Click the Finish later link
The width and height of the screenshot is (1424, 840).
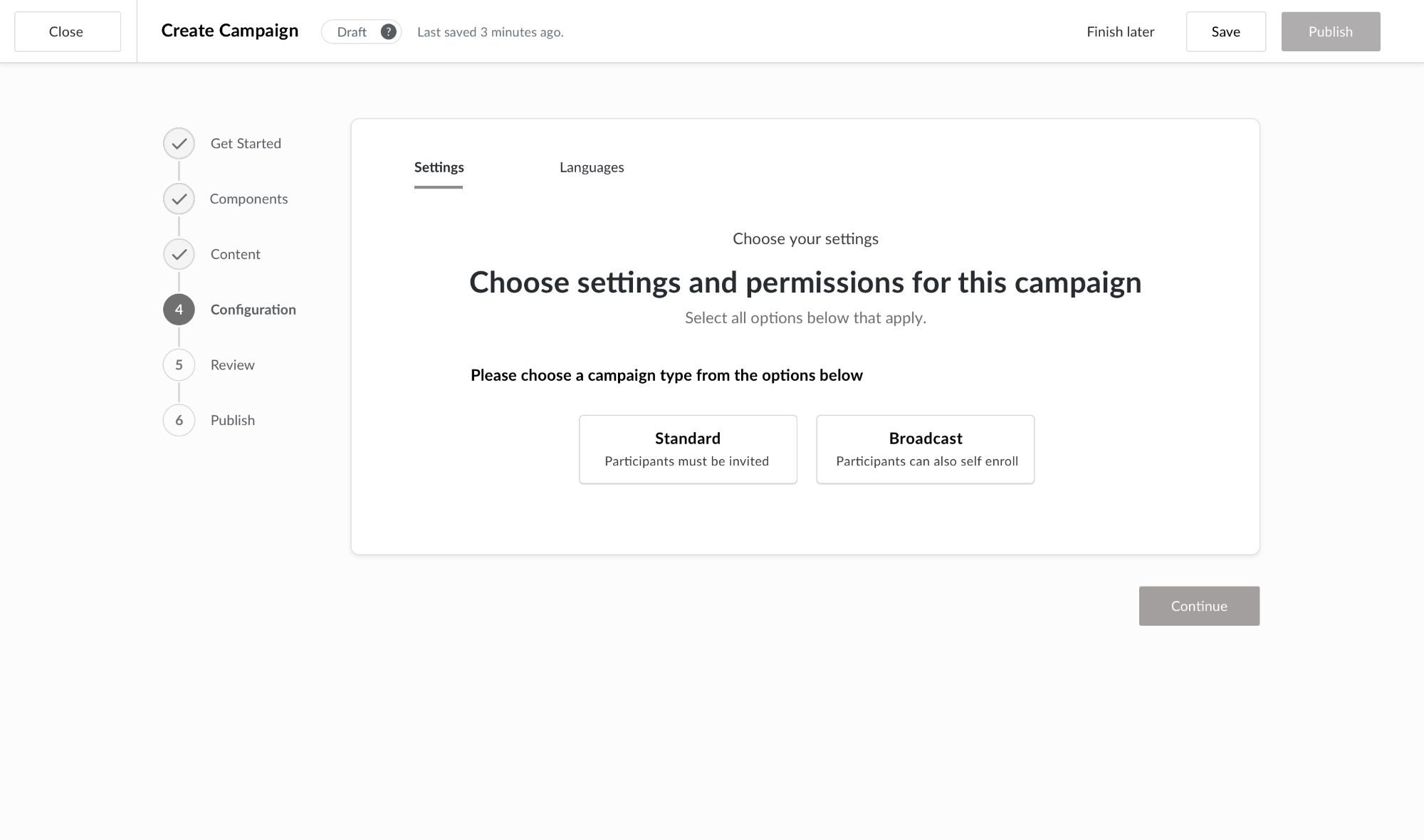1120,32
